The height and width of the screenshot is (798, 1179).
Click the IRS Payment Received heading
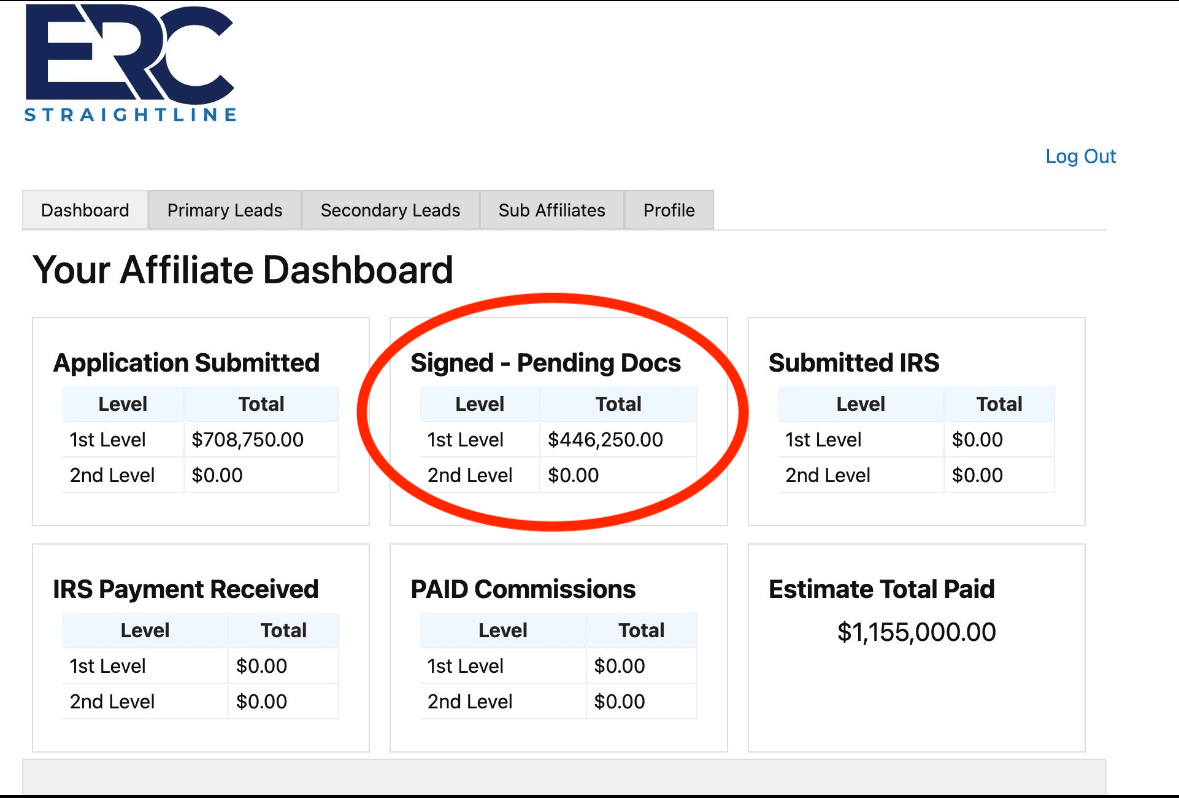tap(186, 589)
